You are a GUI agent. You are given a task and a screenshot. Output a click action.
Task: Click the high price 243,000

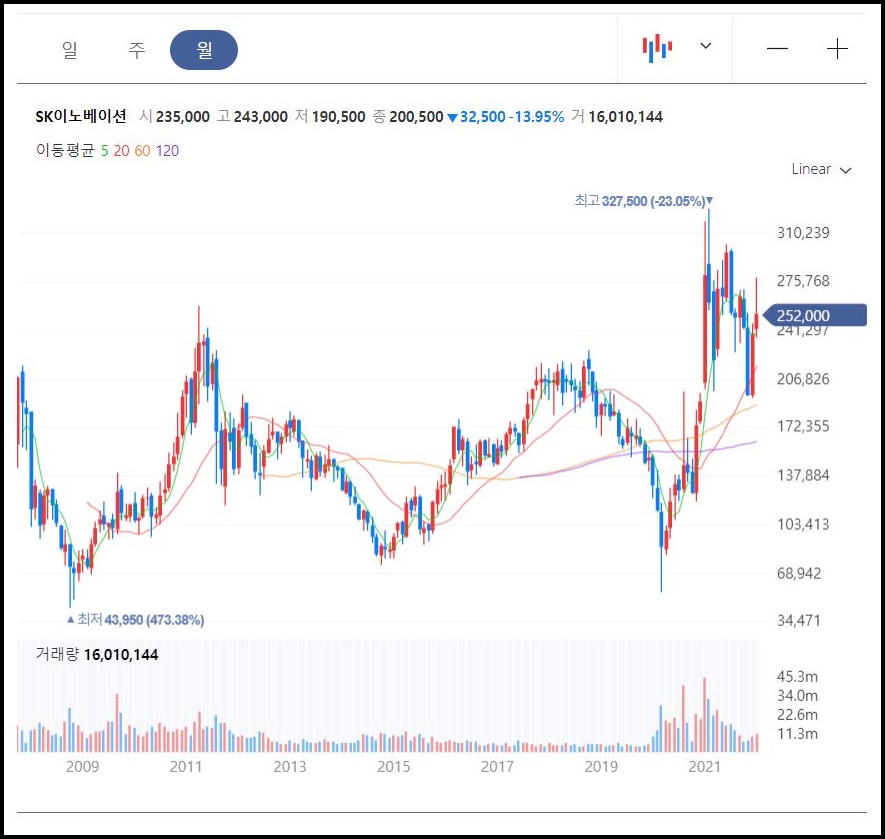pos(260,117)
